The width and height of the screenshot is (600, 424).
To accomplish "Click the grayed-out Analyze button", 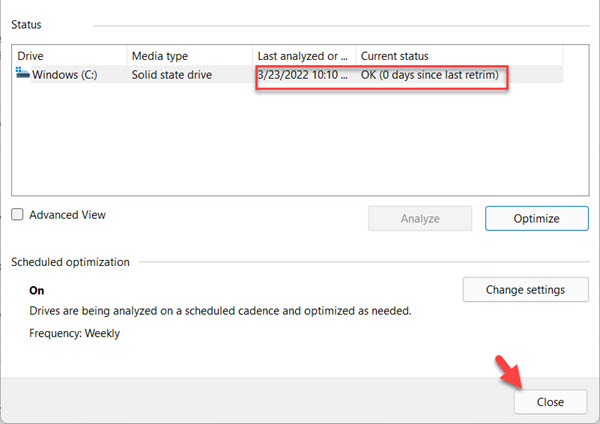I will (420, 219).
